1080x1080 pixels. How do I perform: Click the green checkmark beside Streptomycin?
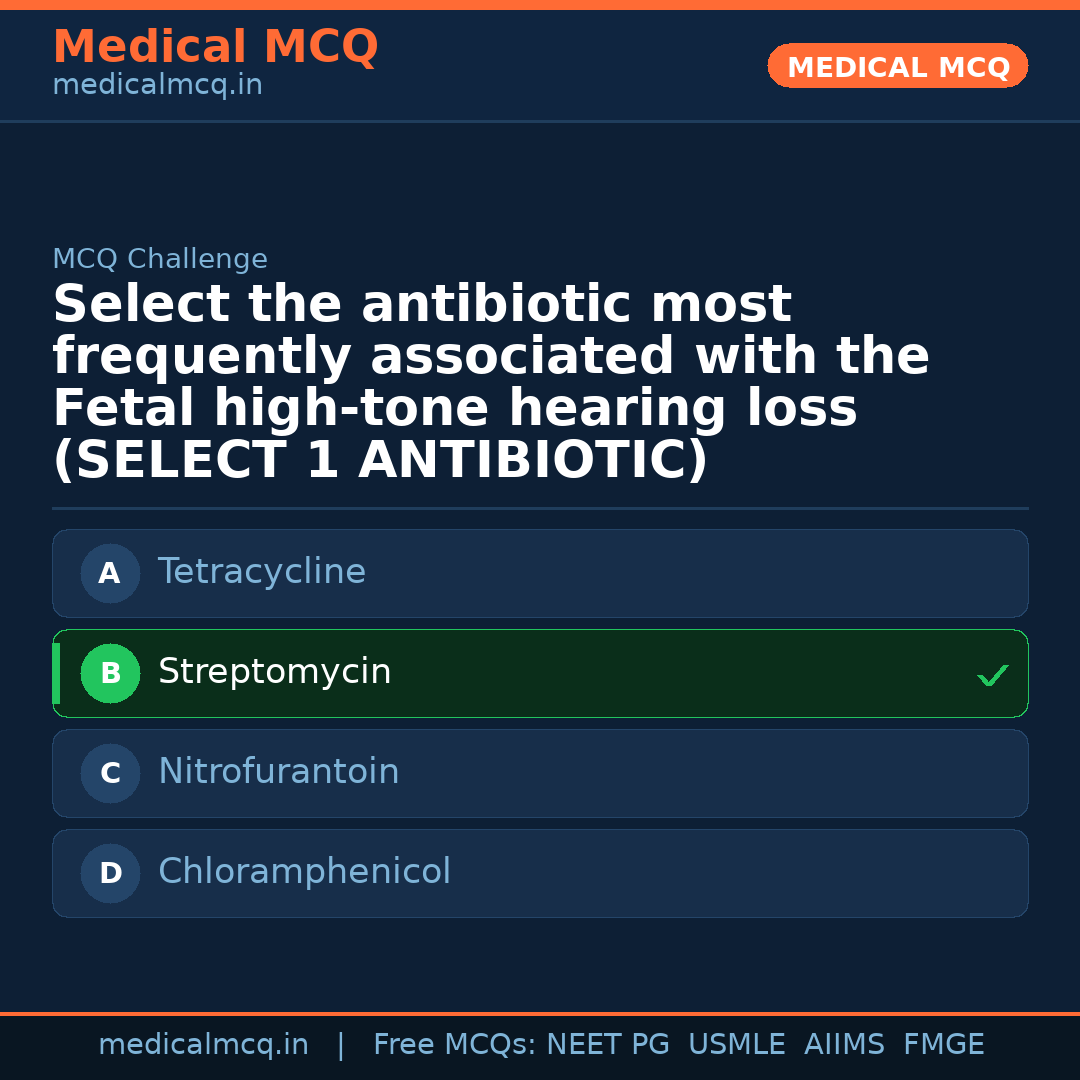(992, 676)
